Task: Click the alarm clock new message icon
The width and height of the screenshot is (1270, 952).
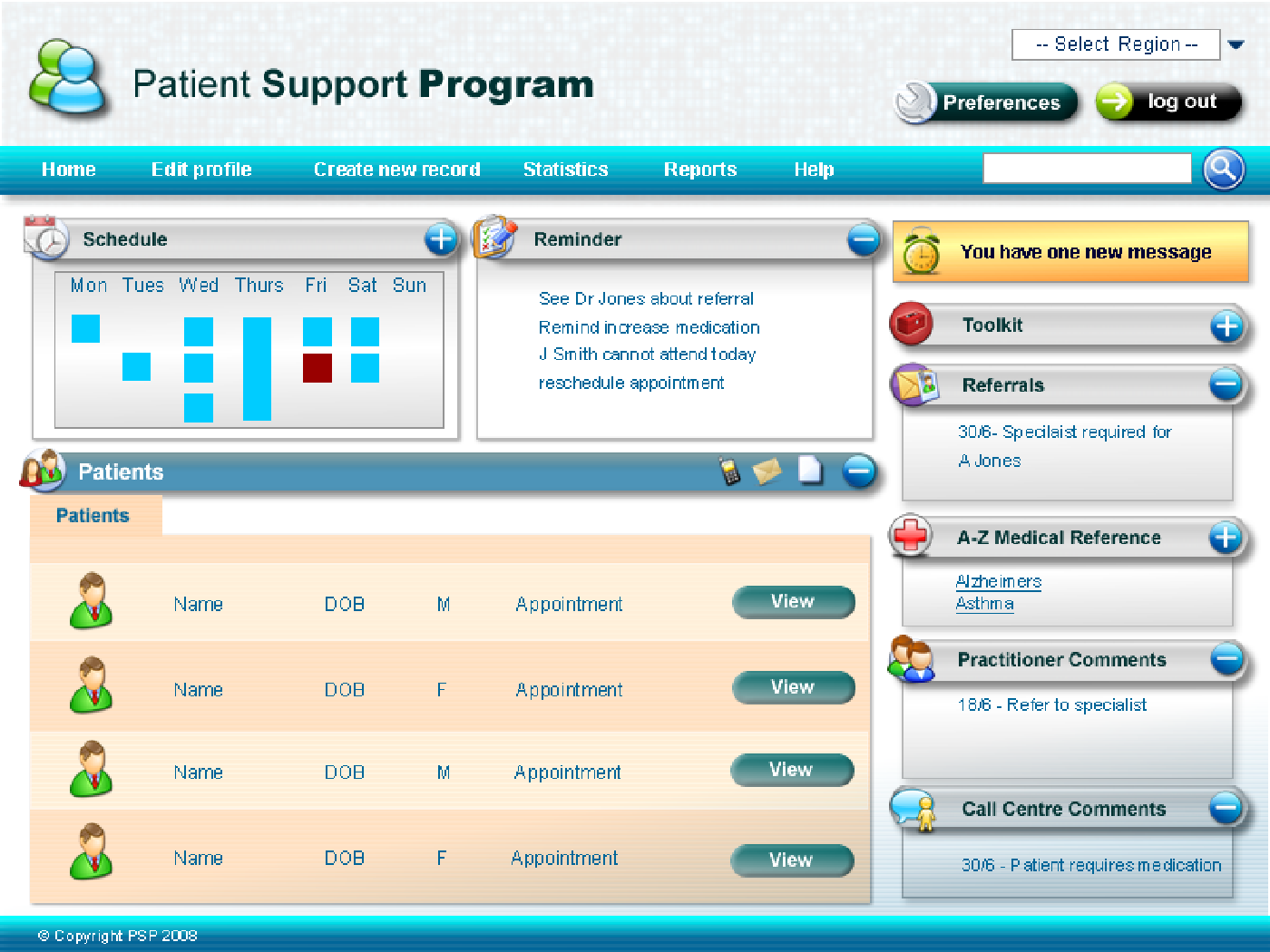Action: coord(921,251)
